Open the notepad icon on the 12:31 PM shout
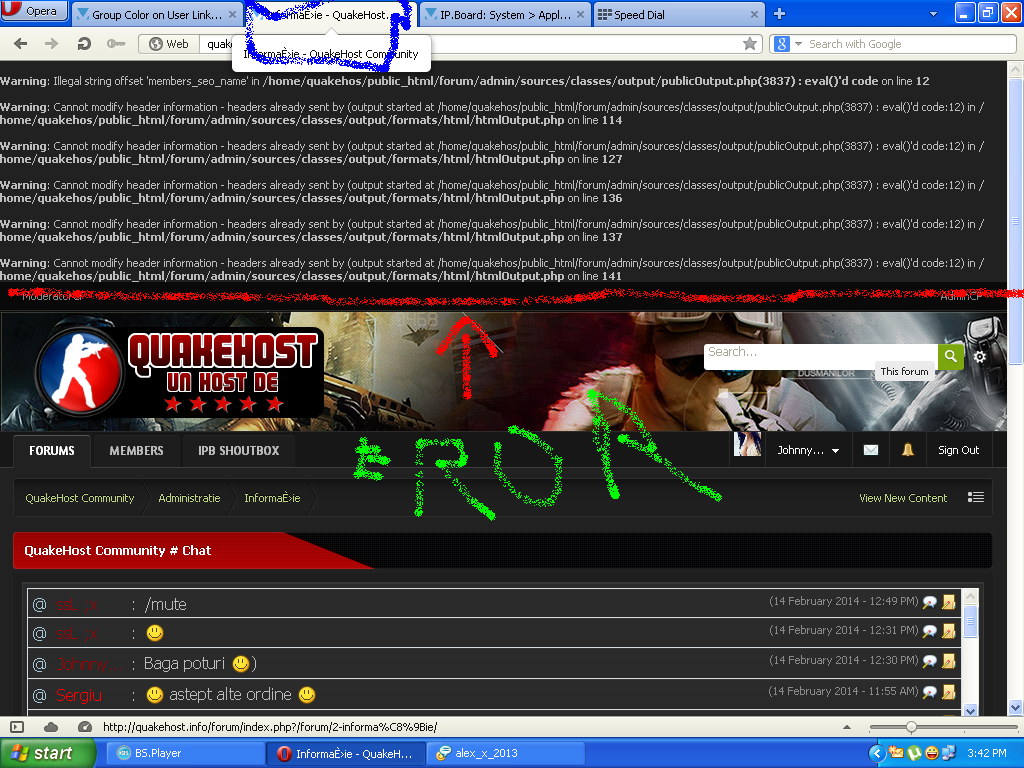1024x768 pixels. [949, 631]
